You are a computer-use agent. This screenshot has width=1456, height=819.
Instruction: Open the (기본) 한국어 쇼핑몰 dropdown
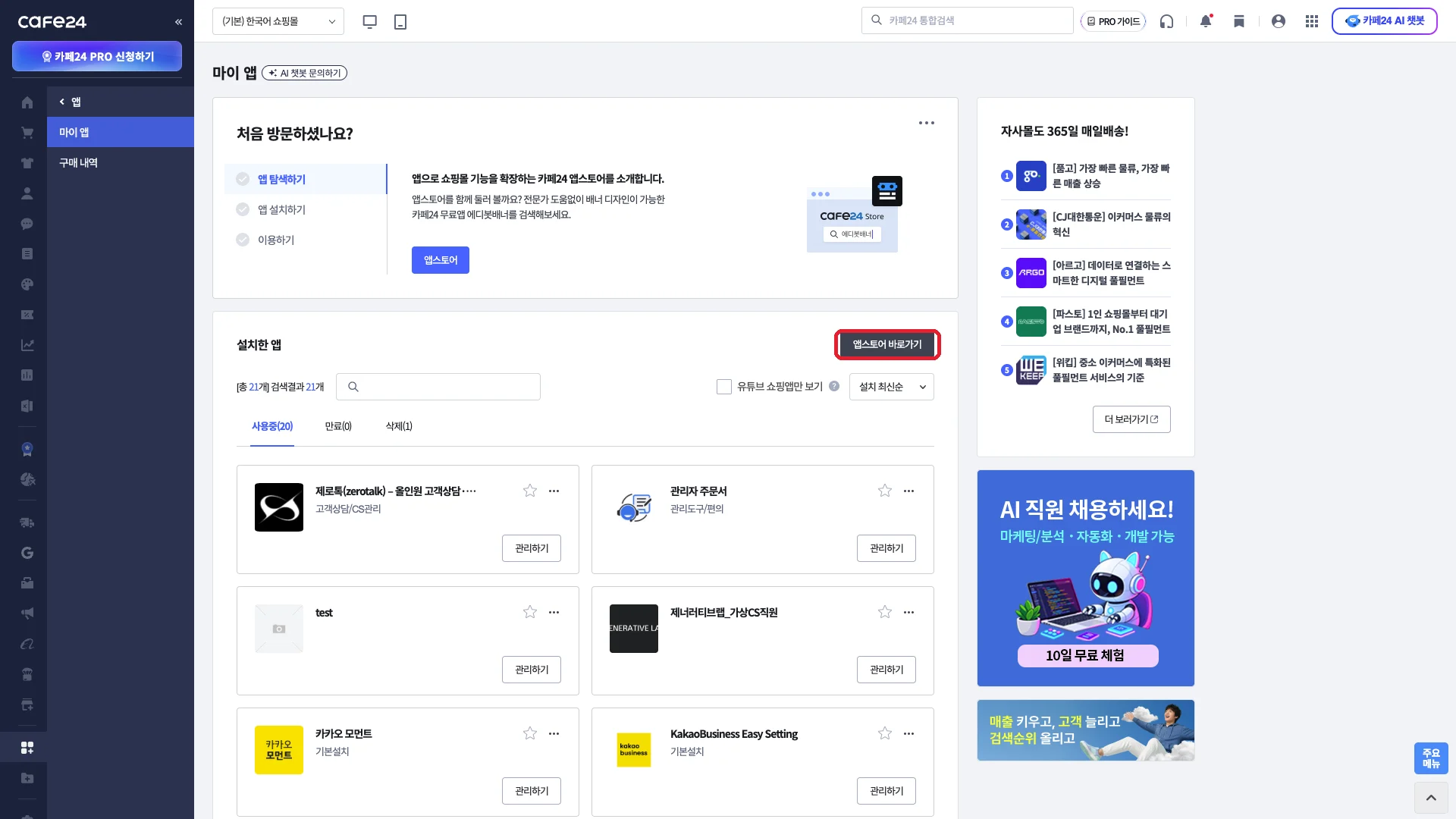278,21
